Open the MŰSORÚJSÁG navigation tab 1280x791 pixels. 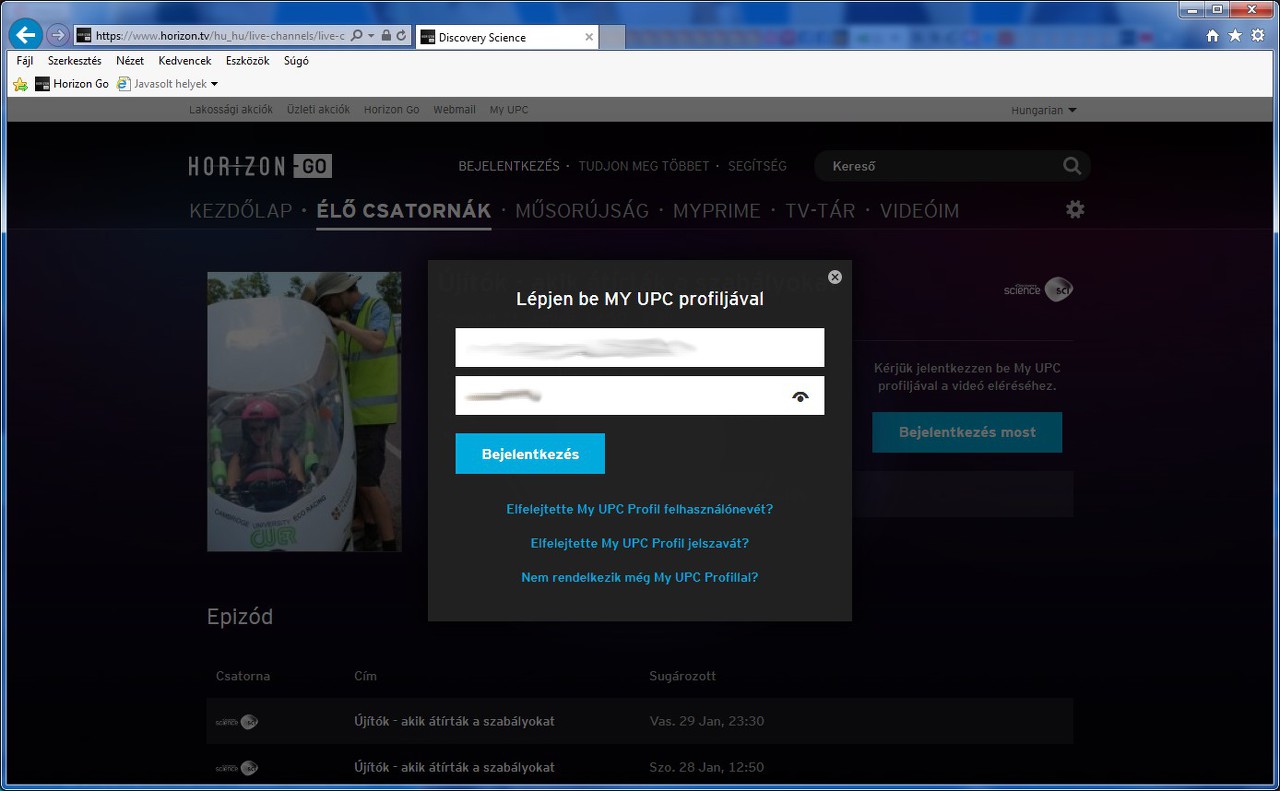pos(582,211)
